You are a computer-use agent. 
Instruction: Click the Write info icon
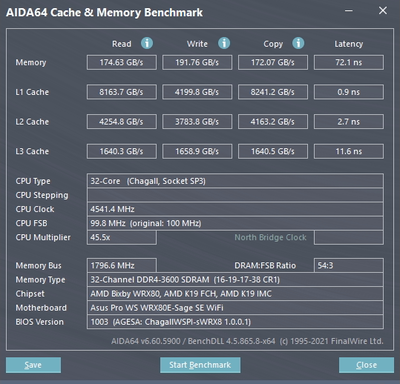click(x=224, y=43)
